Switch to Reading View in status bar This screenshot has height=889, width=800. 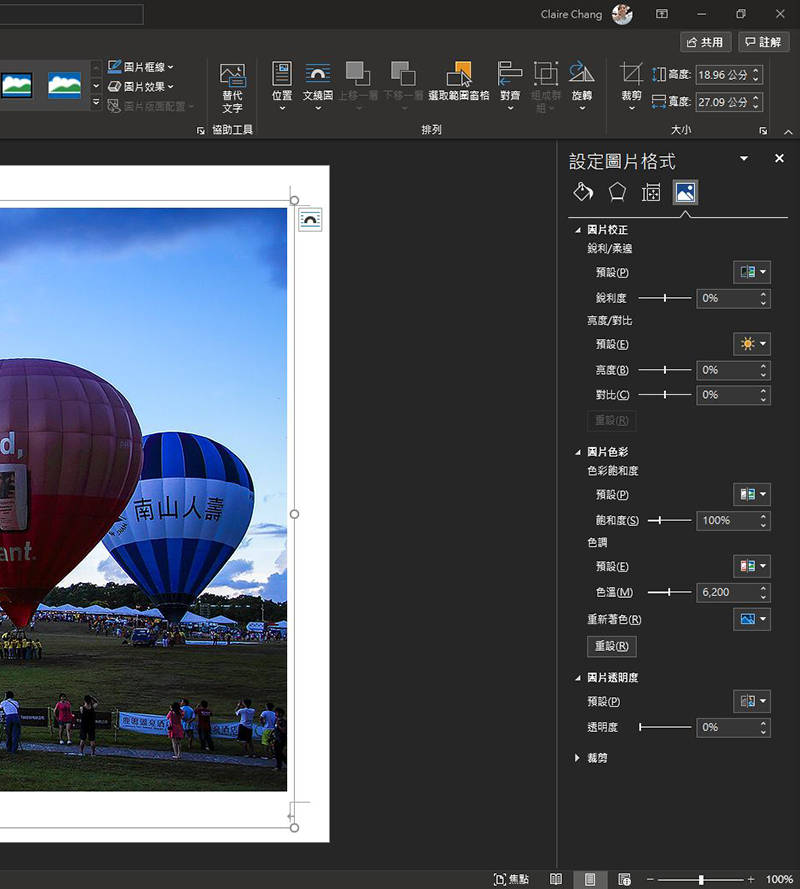pyautogui.click(x=556, y=879)
